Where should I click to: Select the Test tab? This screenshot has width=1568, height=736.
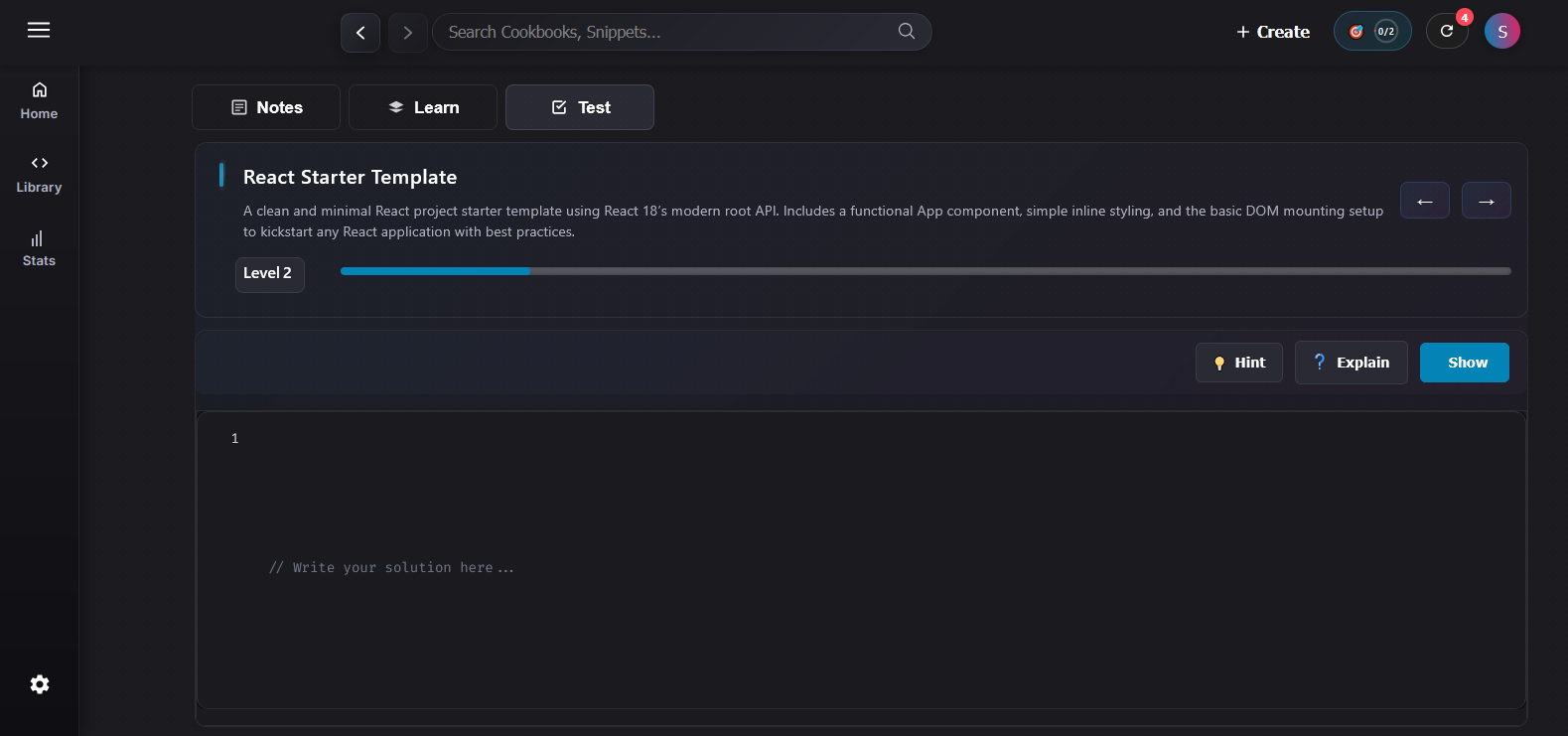(x=580, y=107)
